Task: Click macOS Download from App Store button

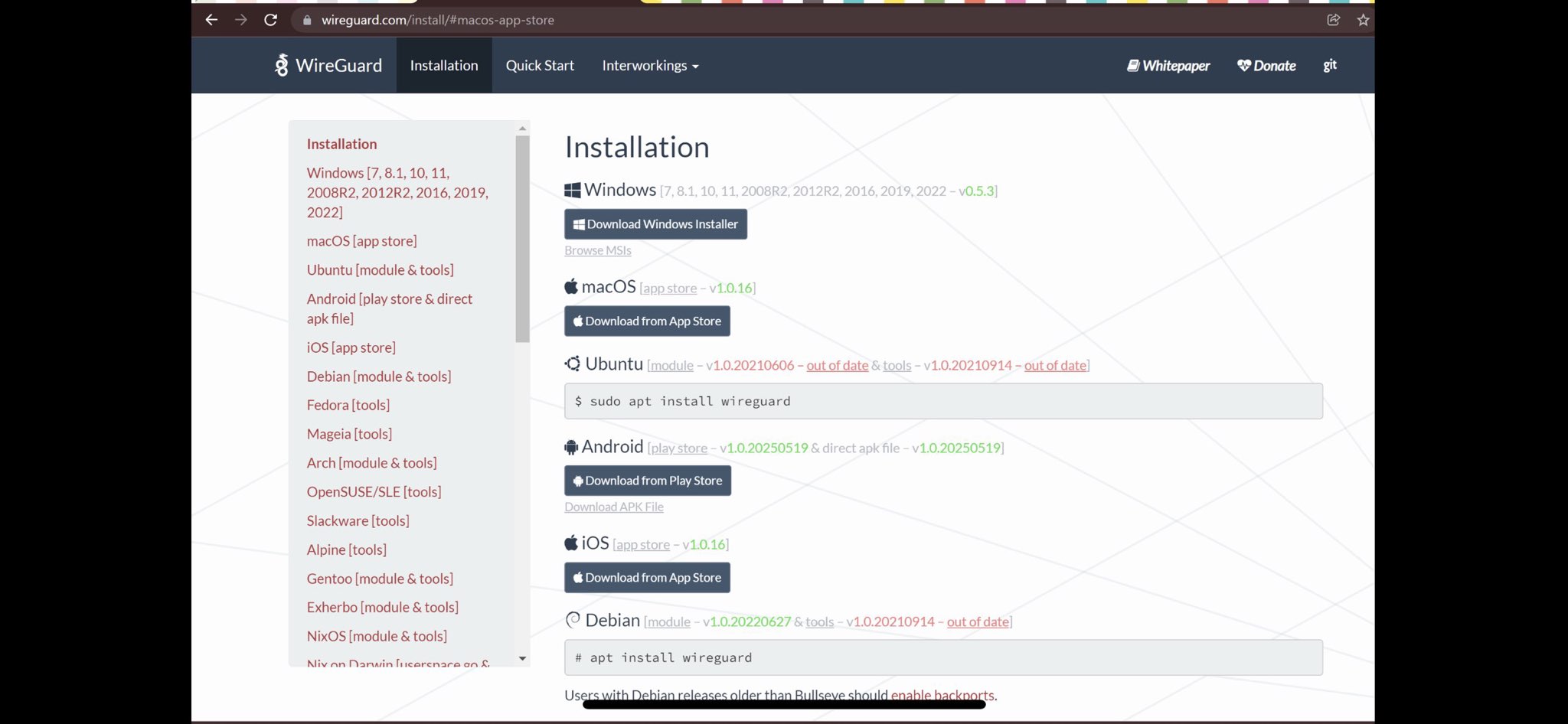Action: pos(647,321)
